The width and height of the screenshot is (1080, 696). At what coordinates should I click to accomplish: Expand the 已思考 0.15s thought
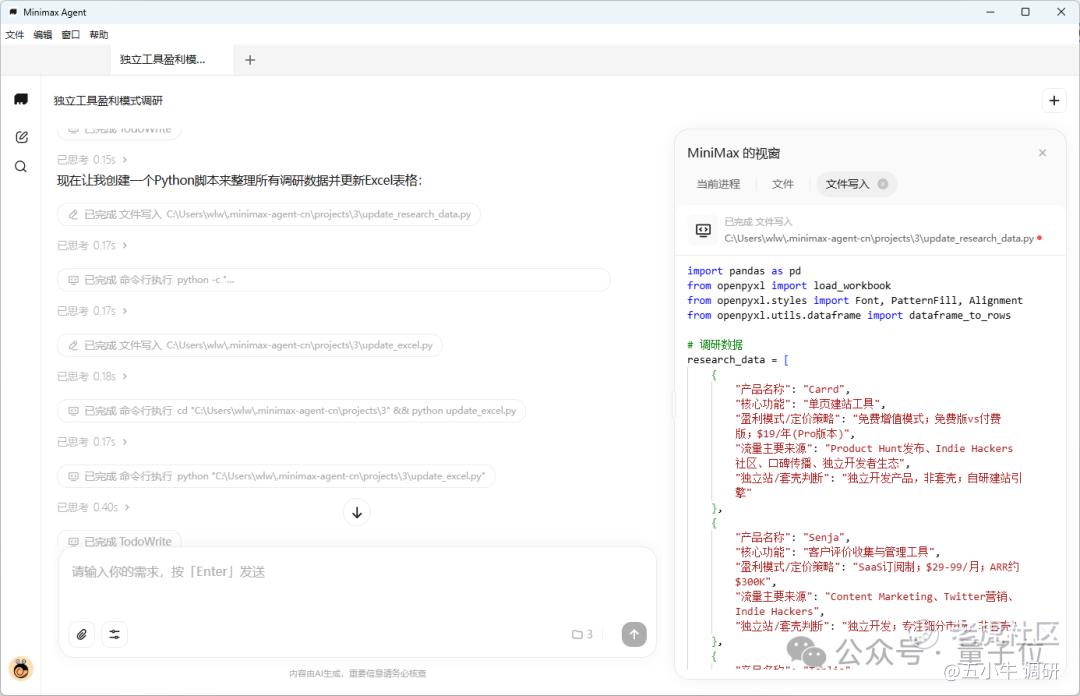point(92,159)
